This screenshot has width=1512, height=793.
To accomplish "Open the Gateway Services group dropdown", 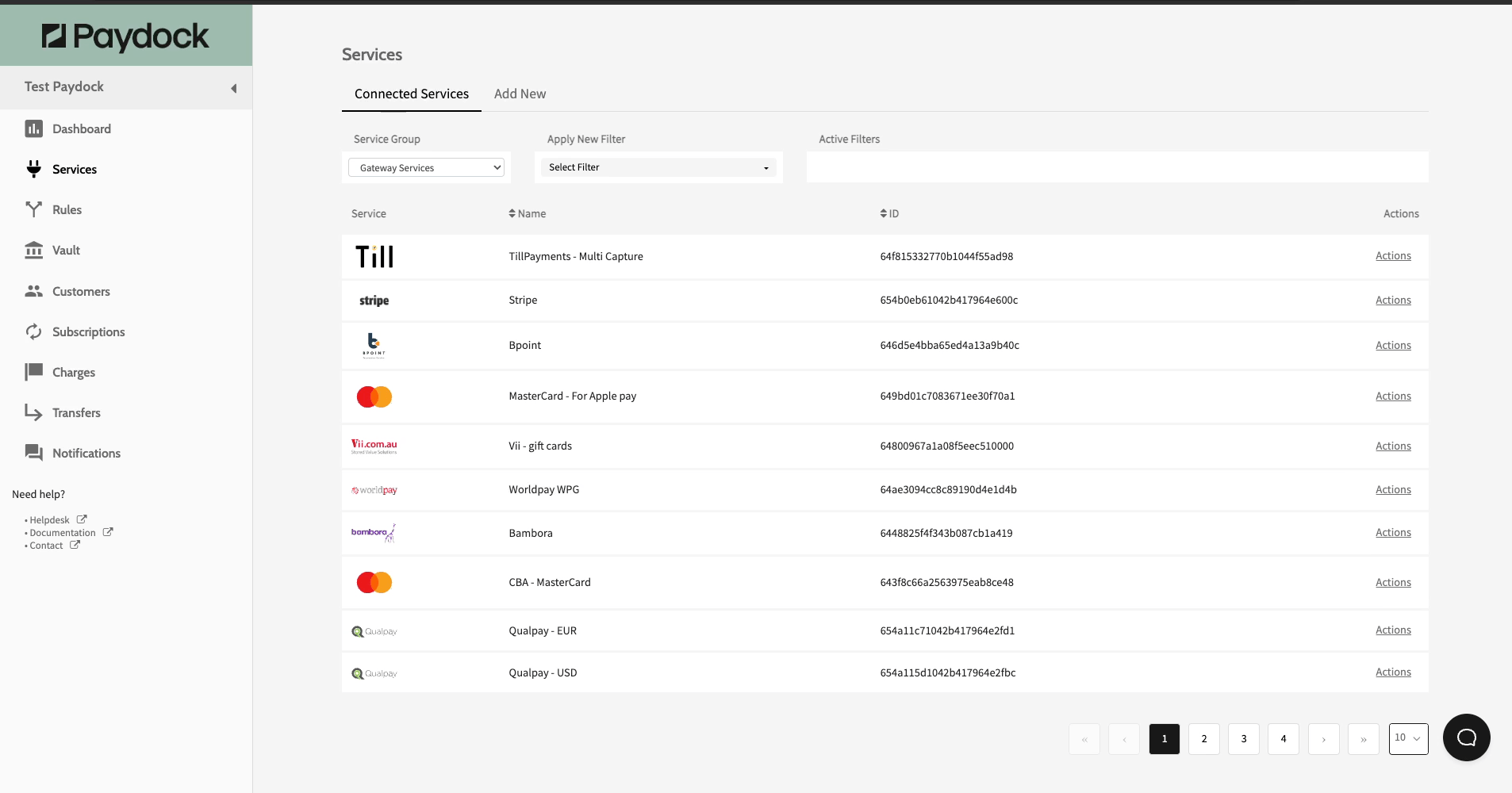I will 427,167.
